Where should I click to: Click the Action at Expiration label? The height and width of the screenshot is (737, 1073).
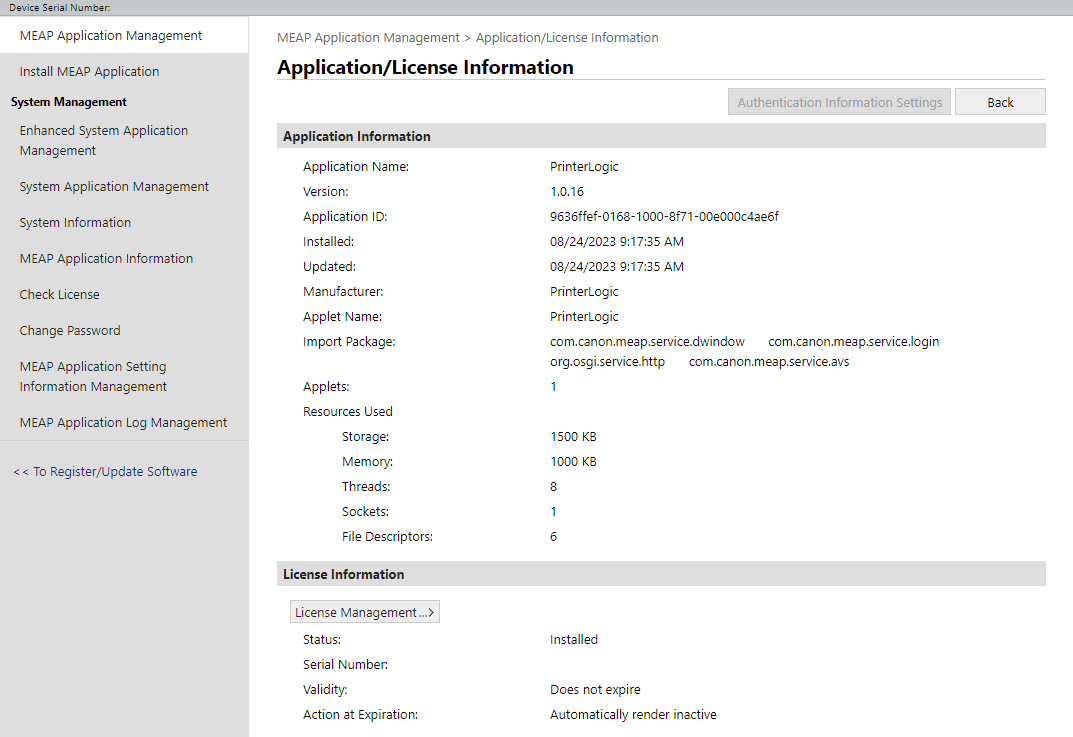(x=360, y=714)
